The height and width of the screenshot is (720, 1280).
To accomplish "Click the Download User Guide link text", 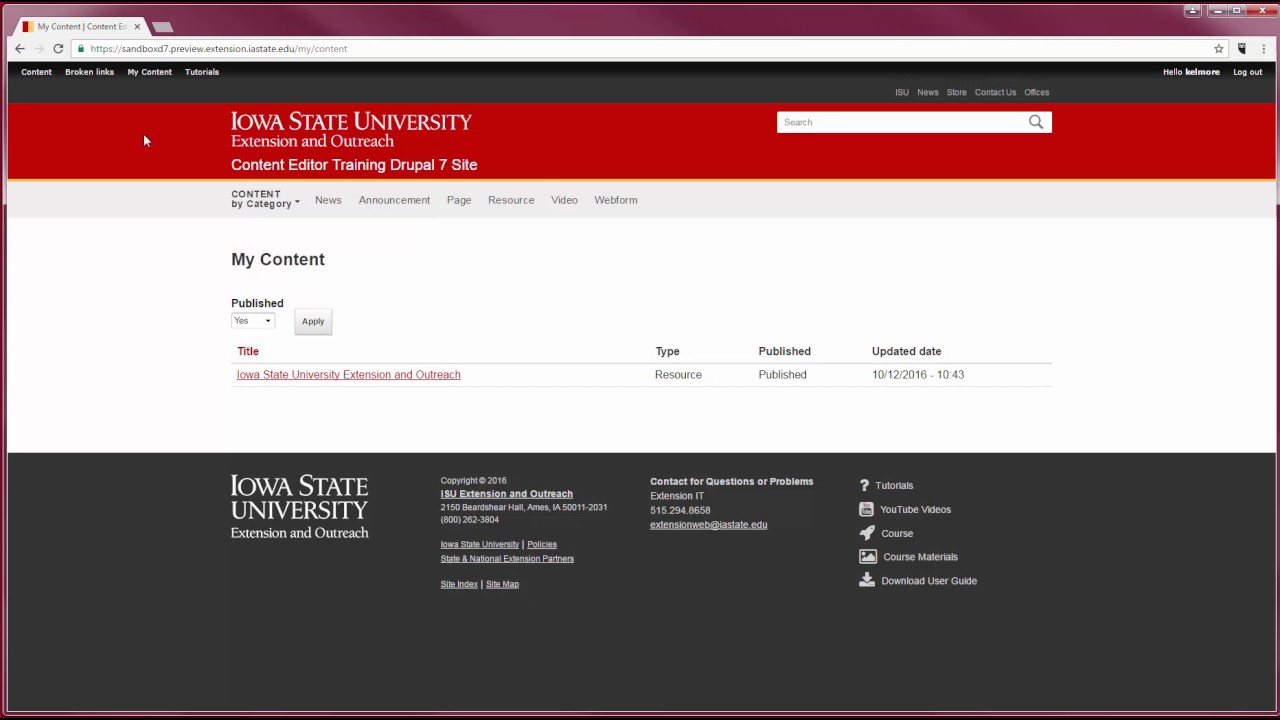I will [x=929, y=581].
